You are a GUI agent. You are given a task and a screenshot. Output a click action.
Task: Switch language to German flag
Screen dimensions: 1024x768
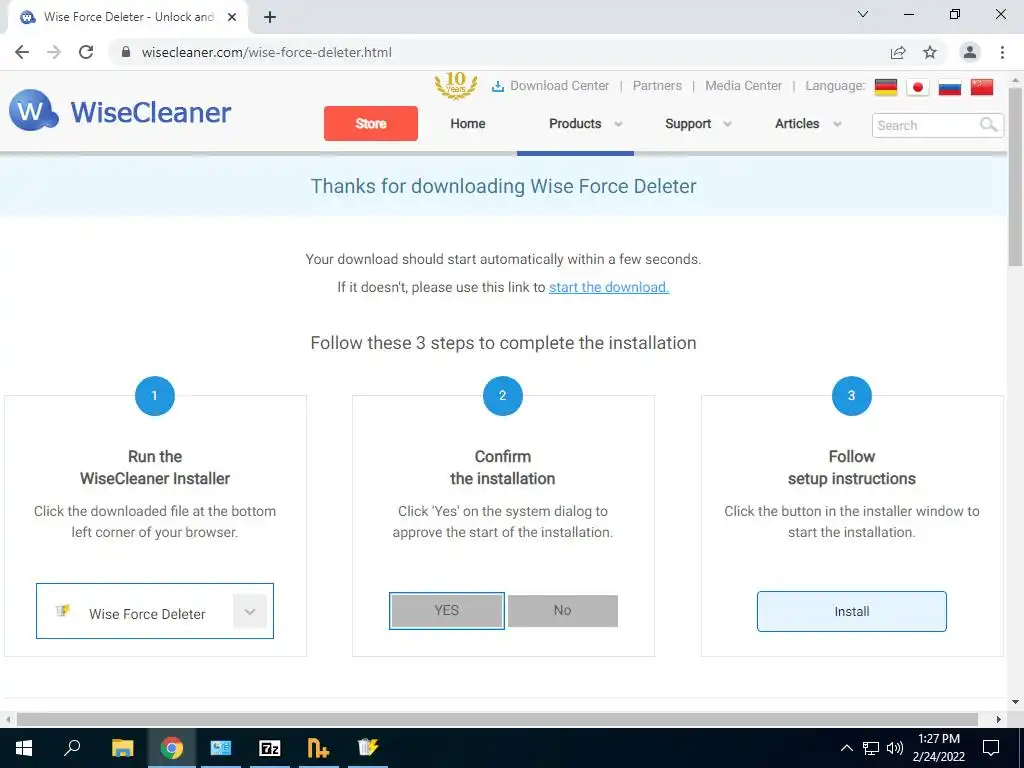(886, 87)
